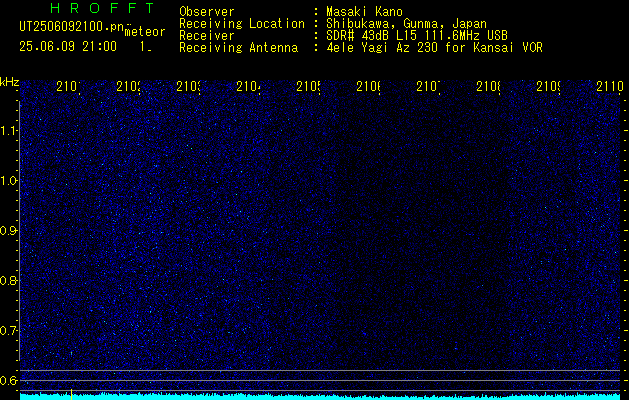
Task: Click the 2110 time axis label
Action: click(610, 87)
